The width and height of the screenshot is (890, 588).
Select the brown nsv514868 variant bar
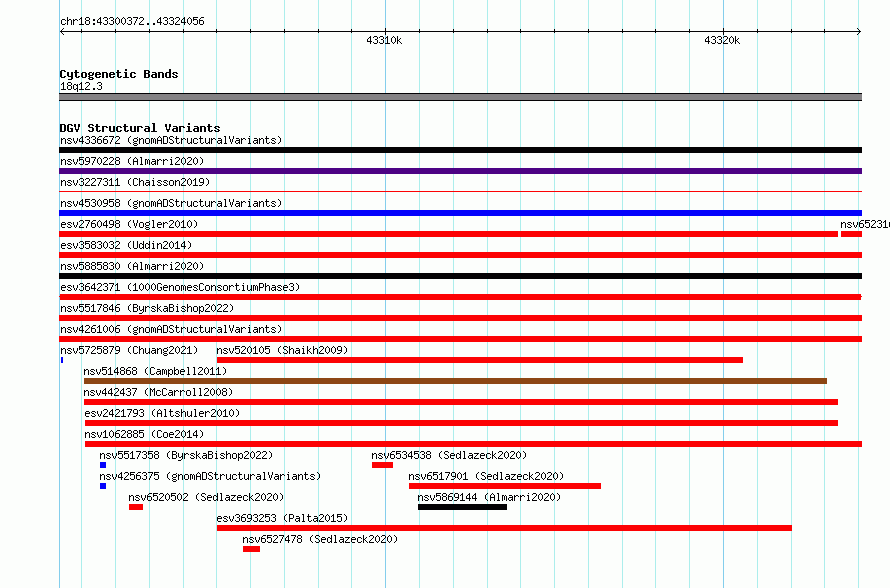click(x=455, y=381)
